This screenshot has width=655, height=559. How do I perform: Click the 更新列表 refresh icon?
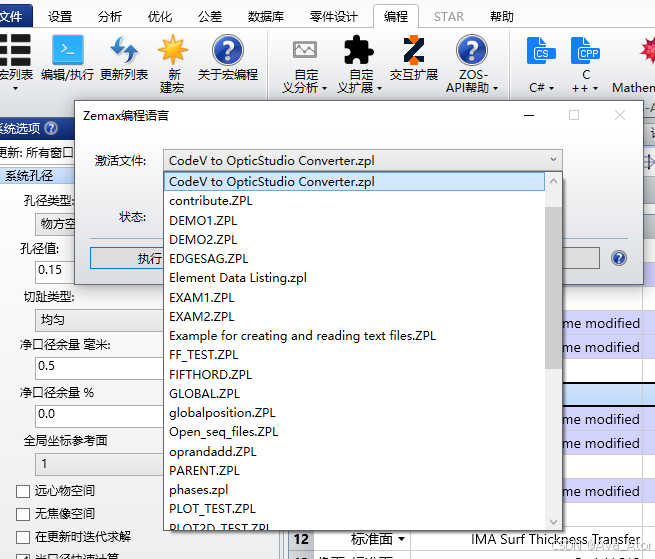(124, 50)
